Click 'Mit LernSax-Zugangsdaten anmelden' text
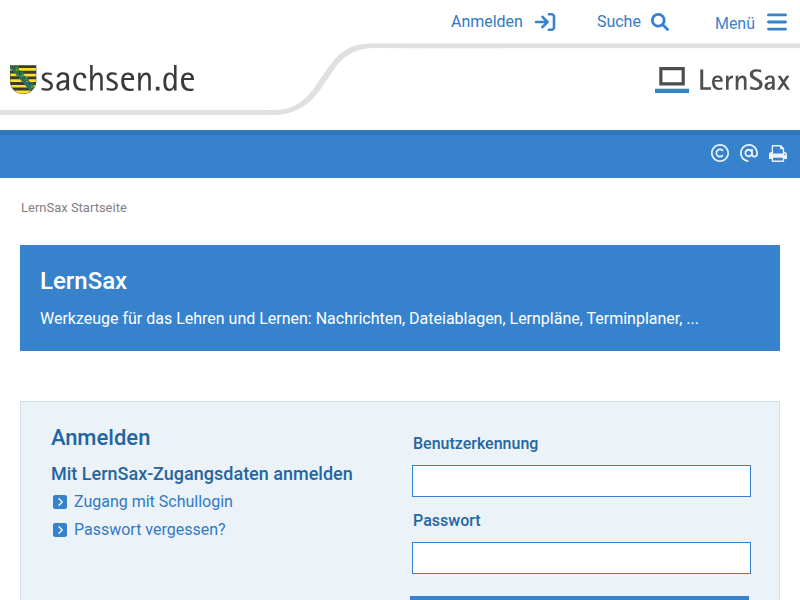This screenshot has width=800, height=600. [x=202, y=474]
